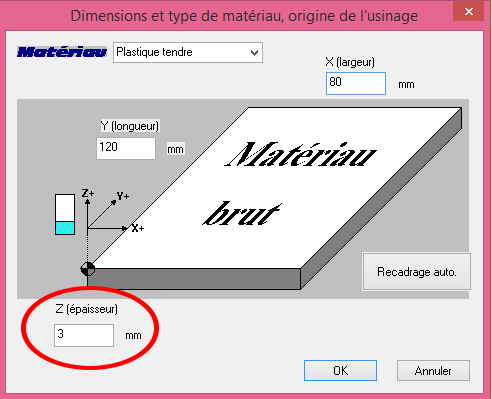Click the origin crosshair marker icon

click(x=88, y=269)
